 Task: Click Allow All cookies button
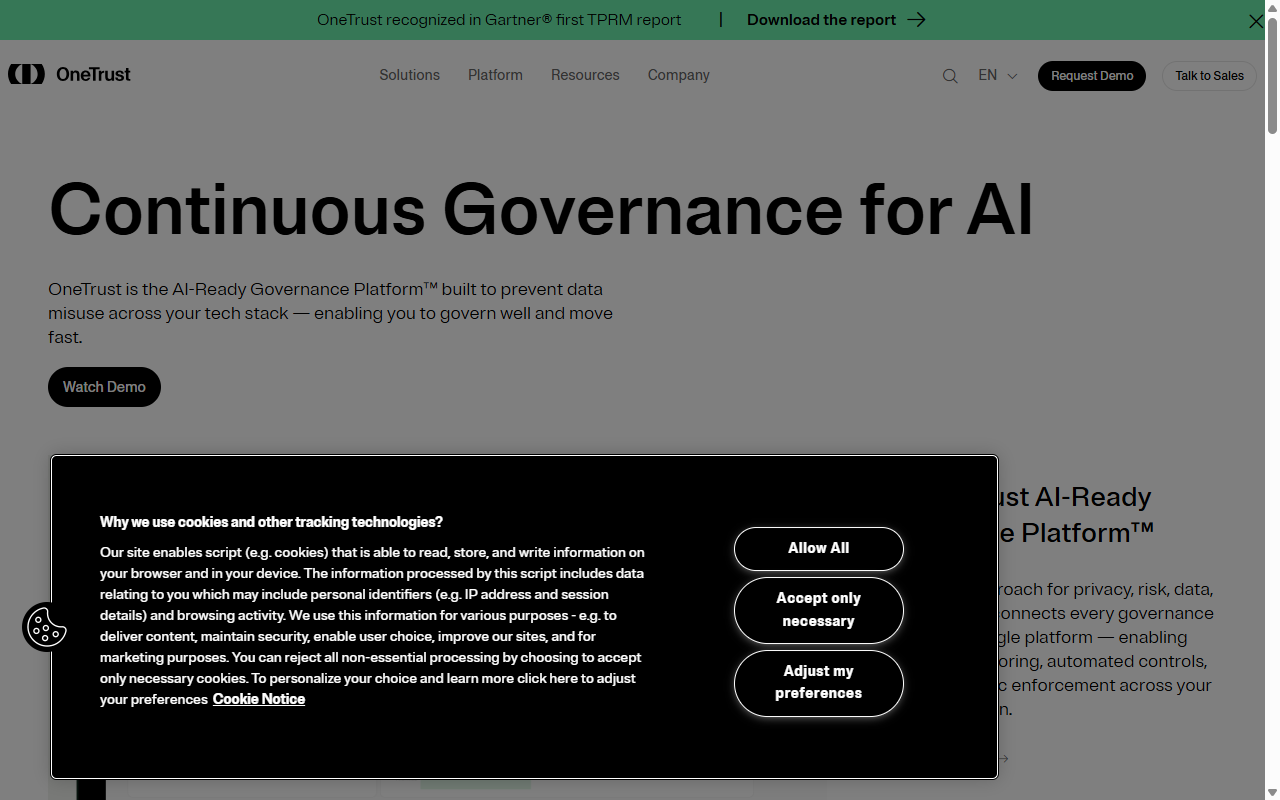(818, 548)
